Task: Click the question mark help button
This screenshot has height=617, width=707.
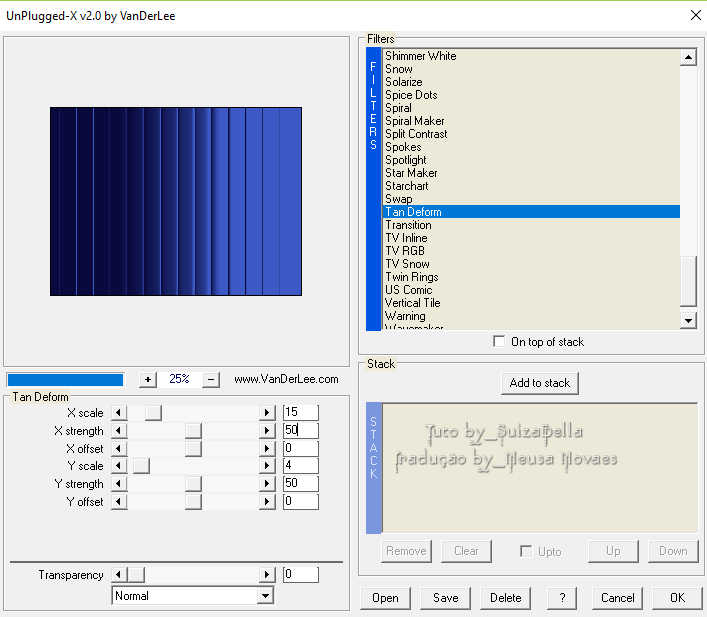Action: (x=562, y=598)
